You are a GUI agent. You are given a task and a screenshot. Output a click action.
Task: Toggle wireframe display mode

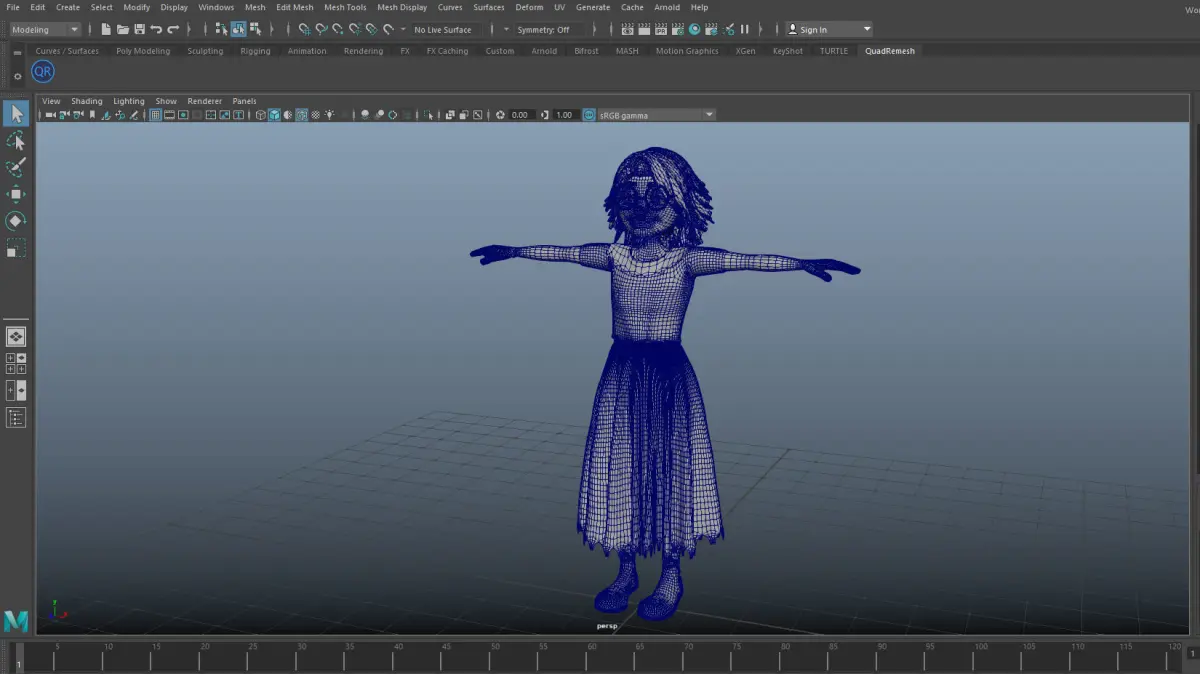(260, 115)
